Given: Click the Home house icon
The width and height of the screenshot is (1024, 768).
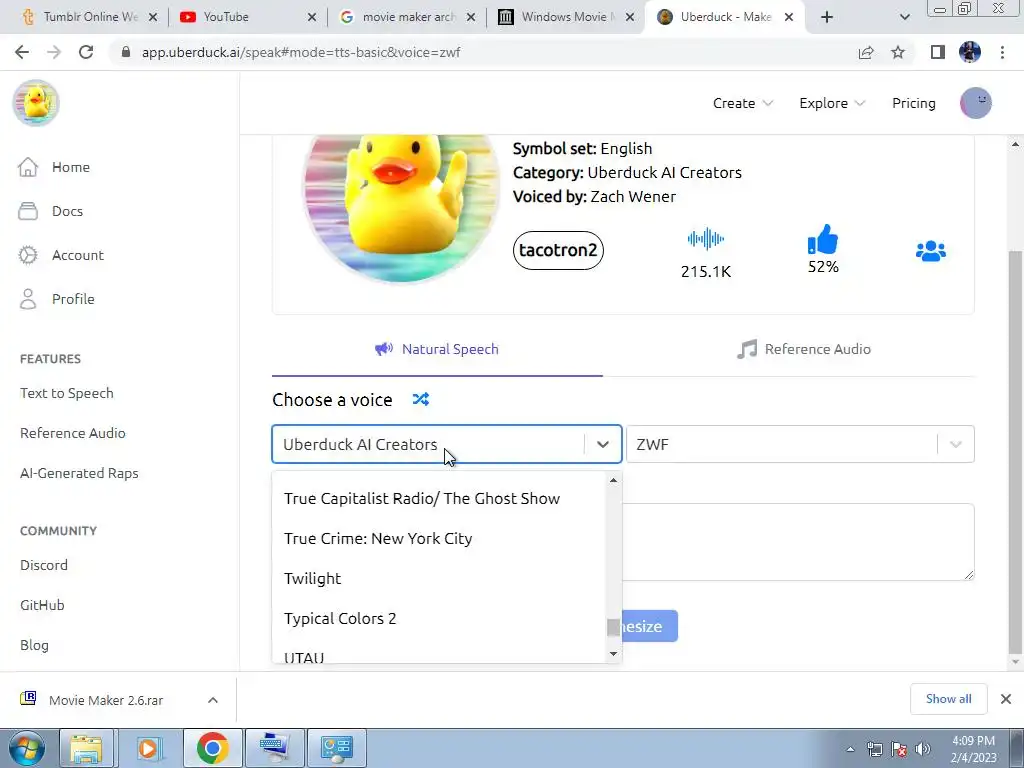Looking at the screenshot, I should pos(27,167).
